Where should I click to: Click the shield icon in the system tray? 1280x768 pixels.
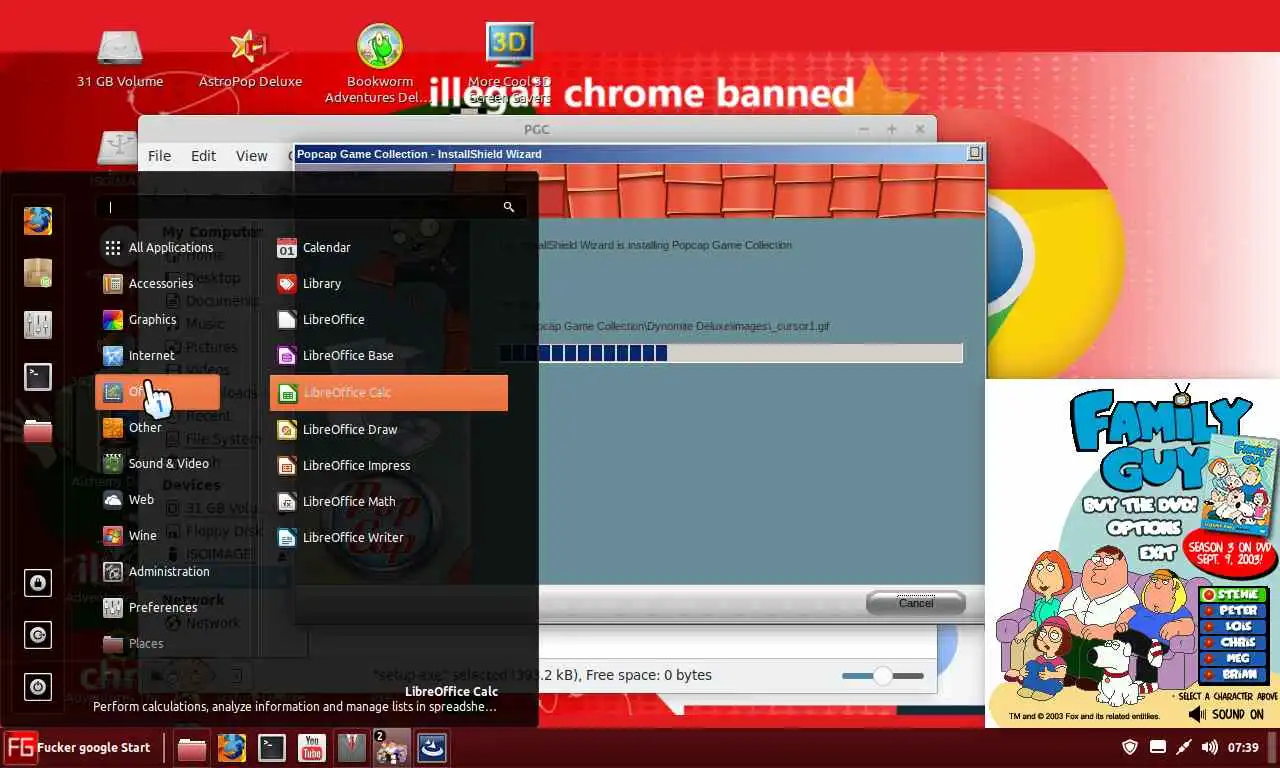click(x=1130, y=747)
